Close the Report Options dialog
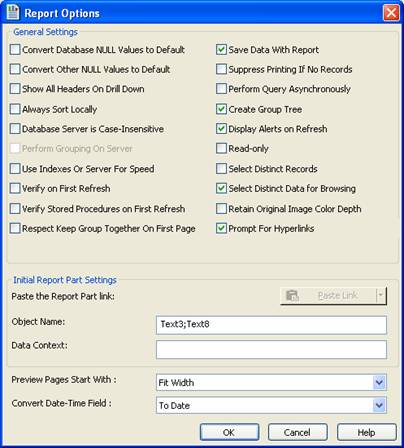This screenshot has height=448, width=404. pyautogui.click(x=391, y=13)
